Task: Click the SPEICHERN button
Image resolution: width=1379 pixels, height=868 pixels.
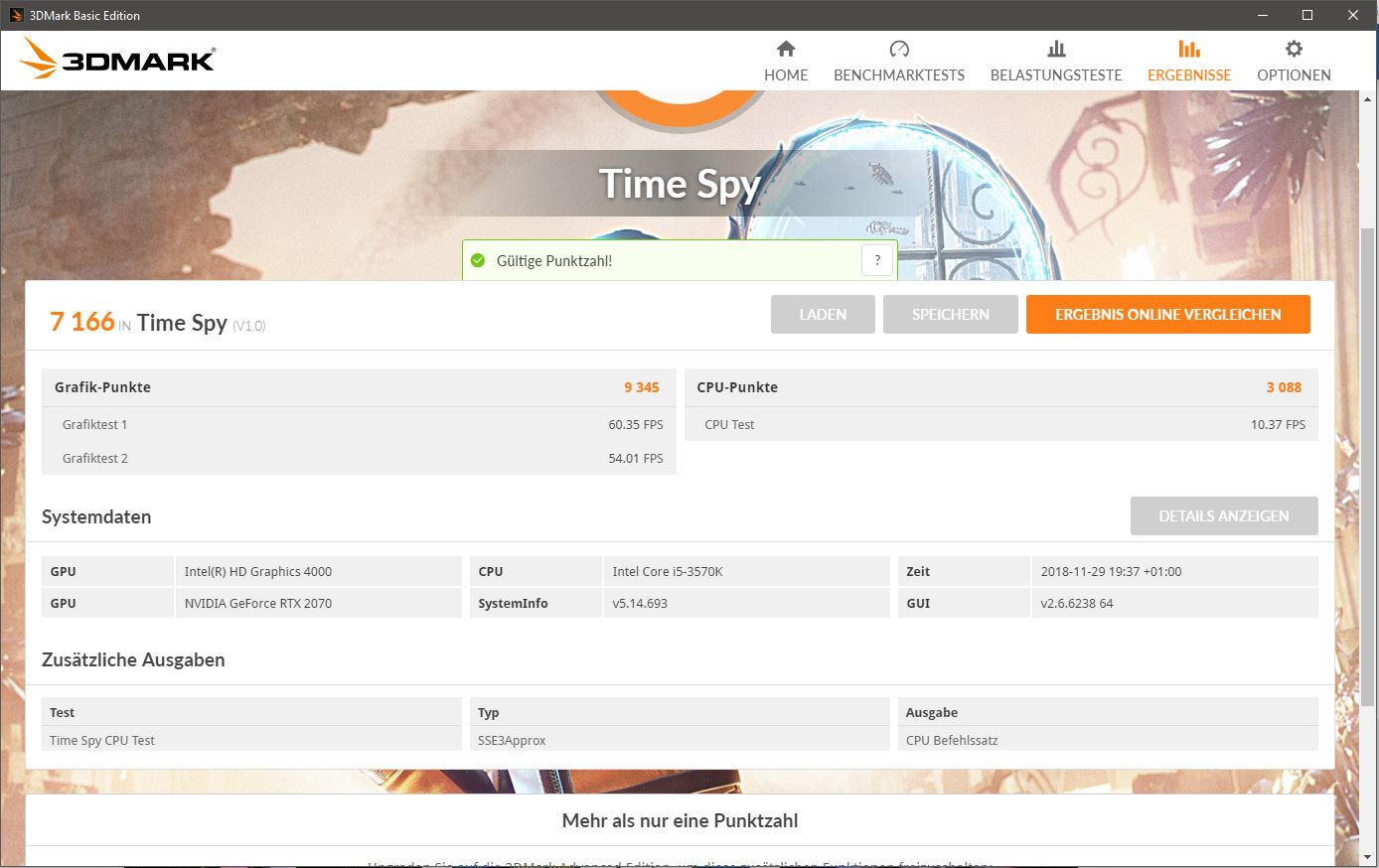Action: [950, 314]
